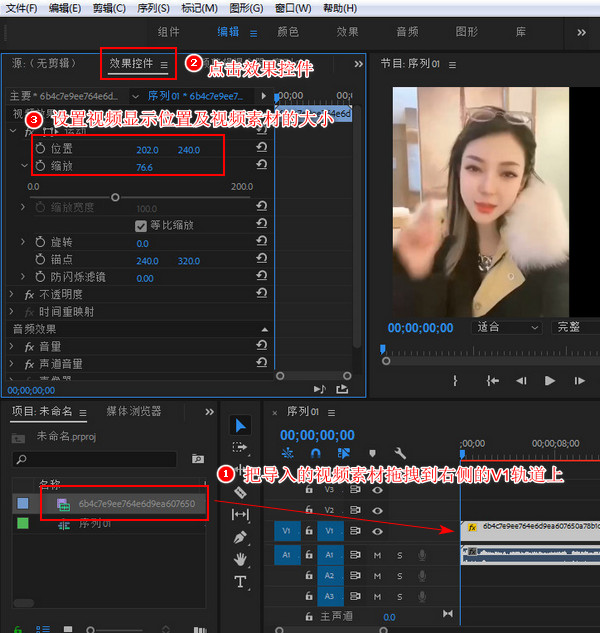Image resolution: width=600 pixels, height=633 pixels.
Task: Step forward one frame in program monitor
Action: point(579,381)
